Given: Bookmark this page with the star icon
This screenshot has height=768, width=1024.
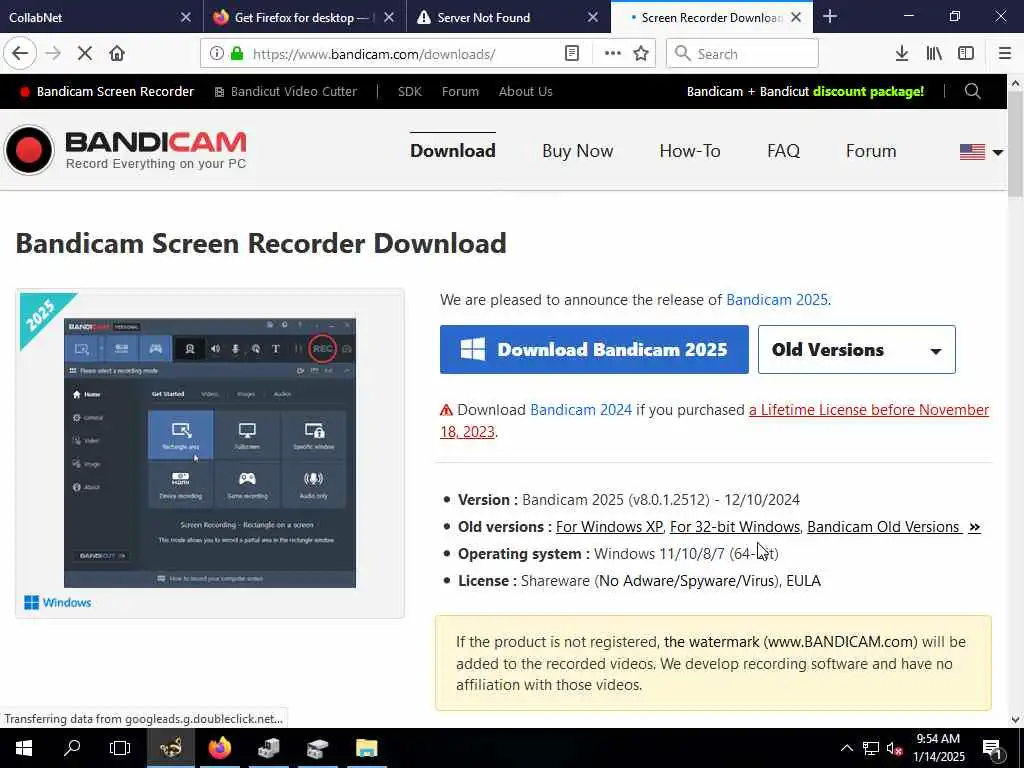Looking at the screenshot, I should click(x=641, y=54).
